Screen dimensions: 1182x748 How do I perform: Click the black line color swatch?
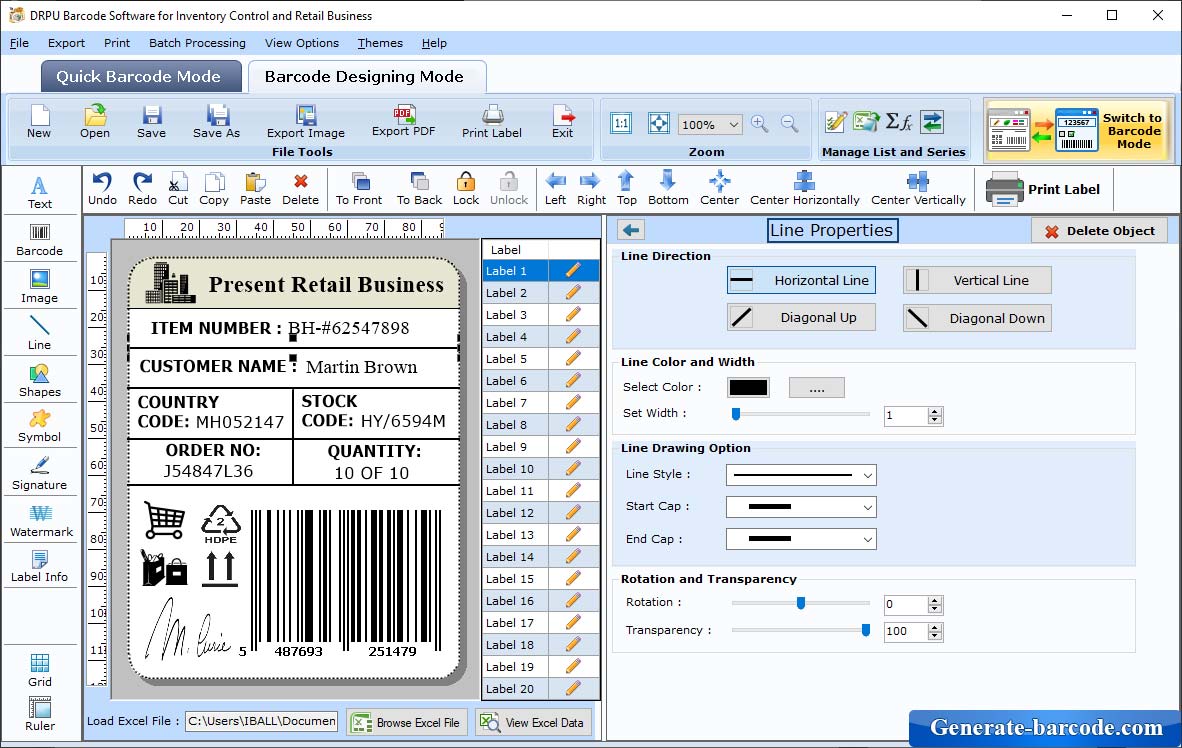(748, 388)
